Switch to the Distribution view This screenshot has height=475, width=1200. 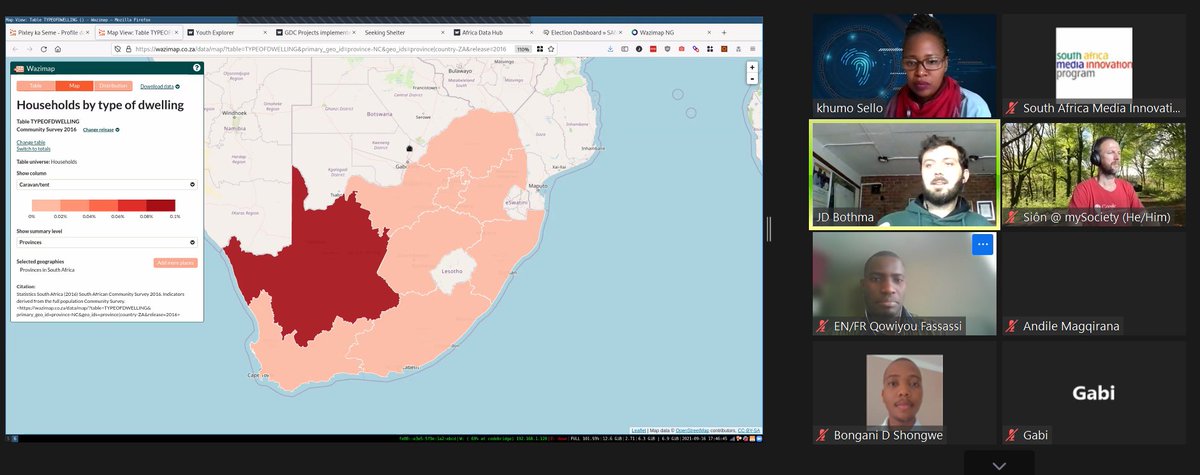tap(113, 87)
